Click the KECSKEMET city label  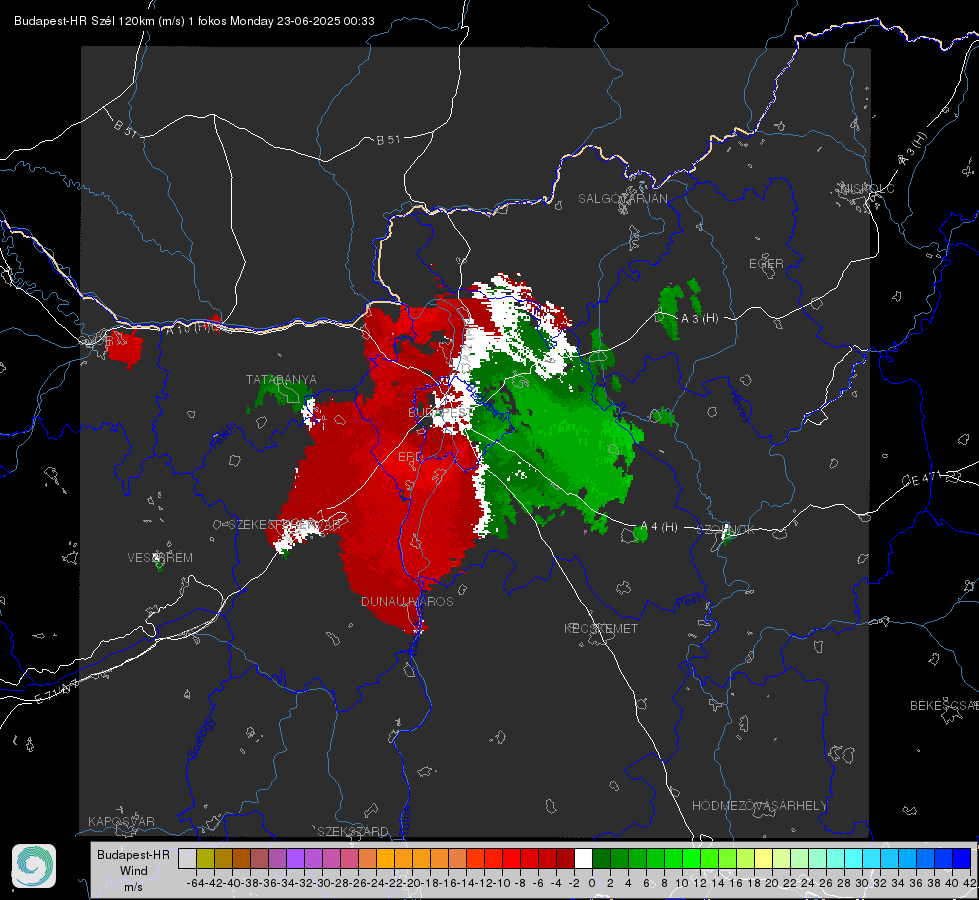601,628
